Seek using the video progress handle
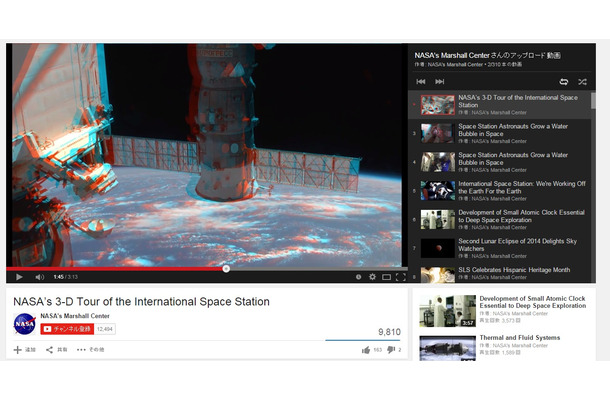Viewport: 610px width, 400px height. [226, 268]
